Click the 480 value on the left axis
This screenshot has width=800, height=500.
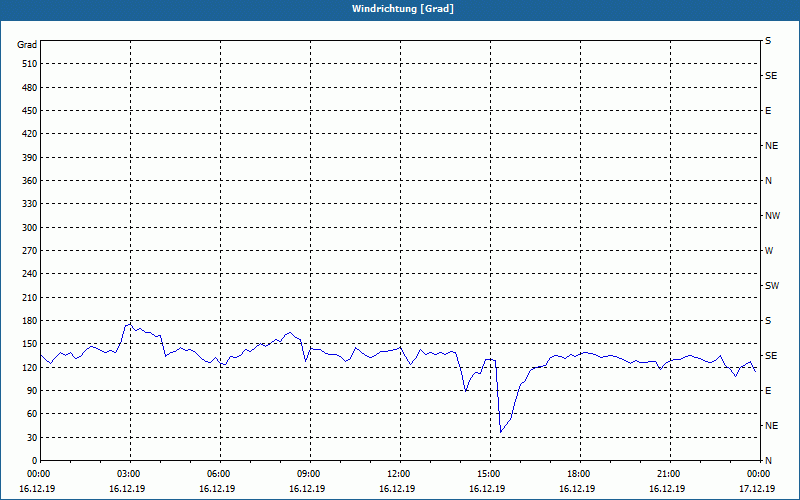[30, 87]
